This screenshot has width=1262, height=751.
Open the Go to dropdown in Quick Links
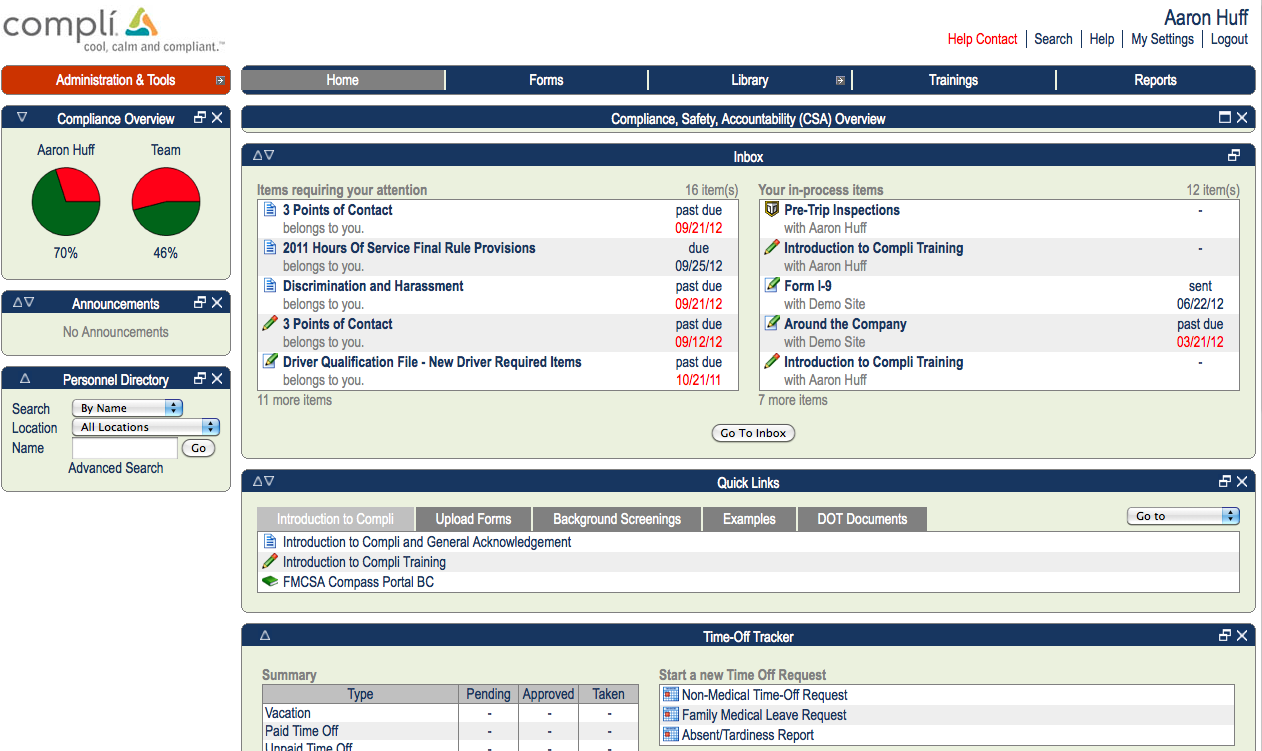coord(1183,515)
